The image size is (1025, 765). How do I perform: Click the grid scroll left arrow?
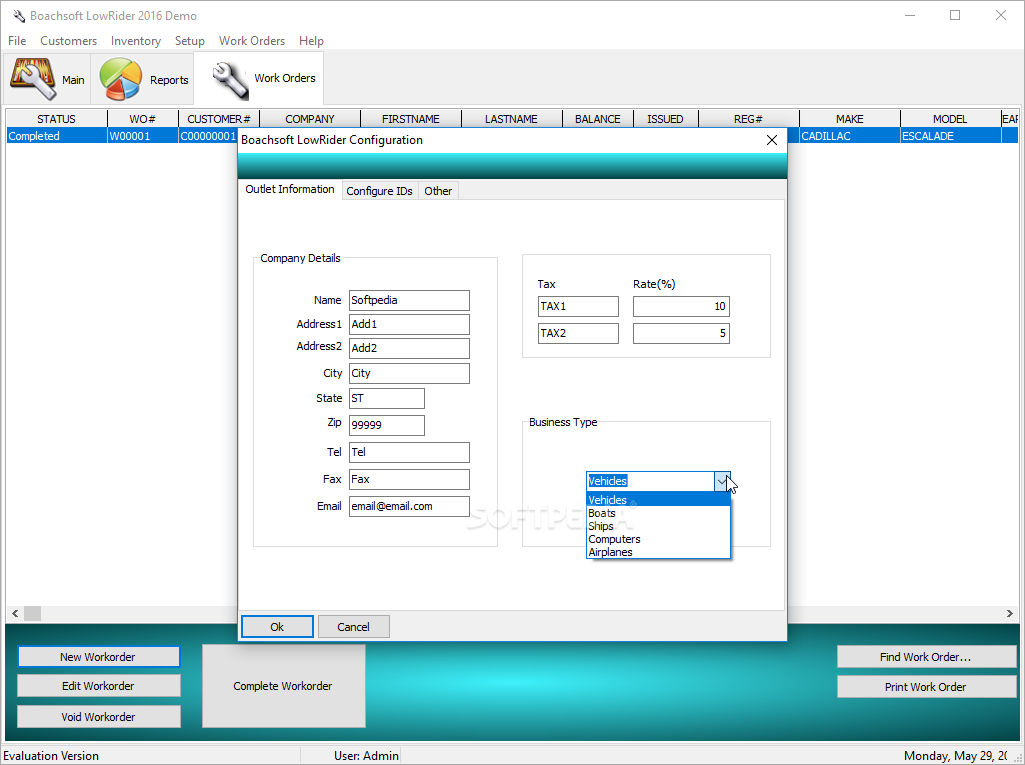point(15,613)
